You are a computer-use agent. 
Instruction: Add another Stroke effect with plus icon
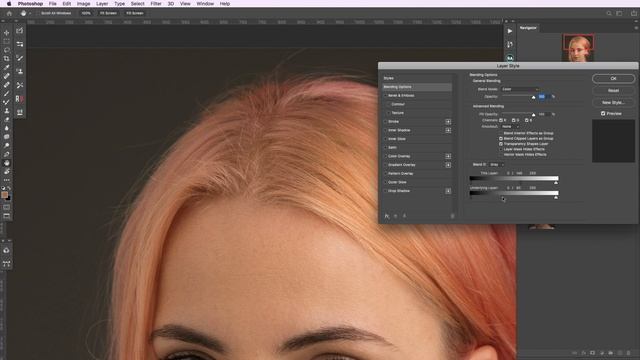(x=448, y=122)
